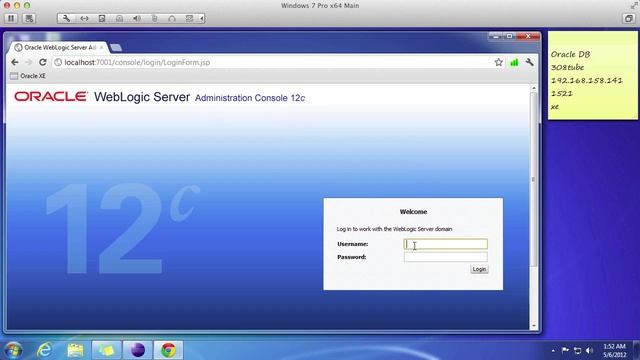640x360 pixels.
Task: Click the network adapter arrows icon
Action: (84, 18)
